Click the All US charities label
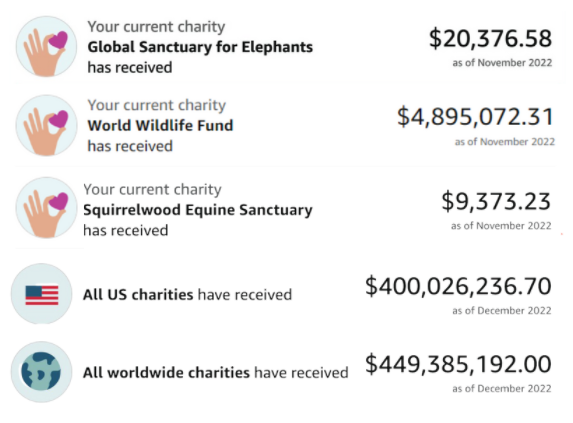Image resolution: width=573 pixels, height=423 pixels. coord(138,294)
